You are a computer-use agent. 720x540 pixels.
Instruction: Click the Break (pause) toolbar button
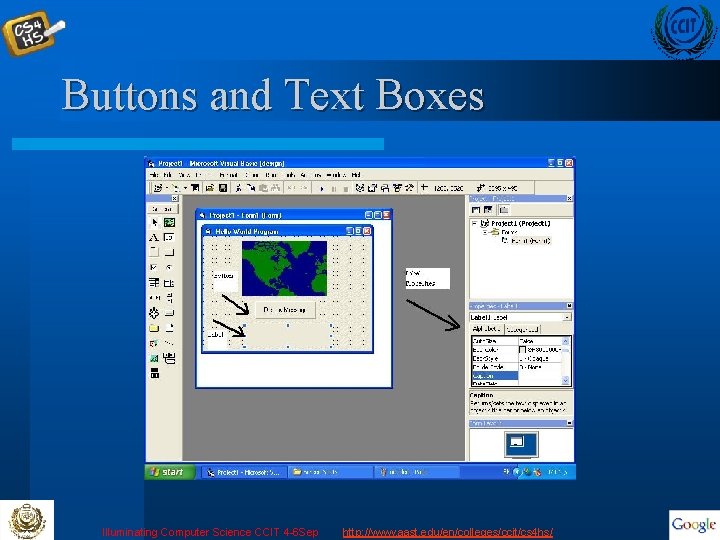[x=334, y=188]
